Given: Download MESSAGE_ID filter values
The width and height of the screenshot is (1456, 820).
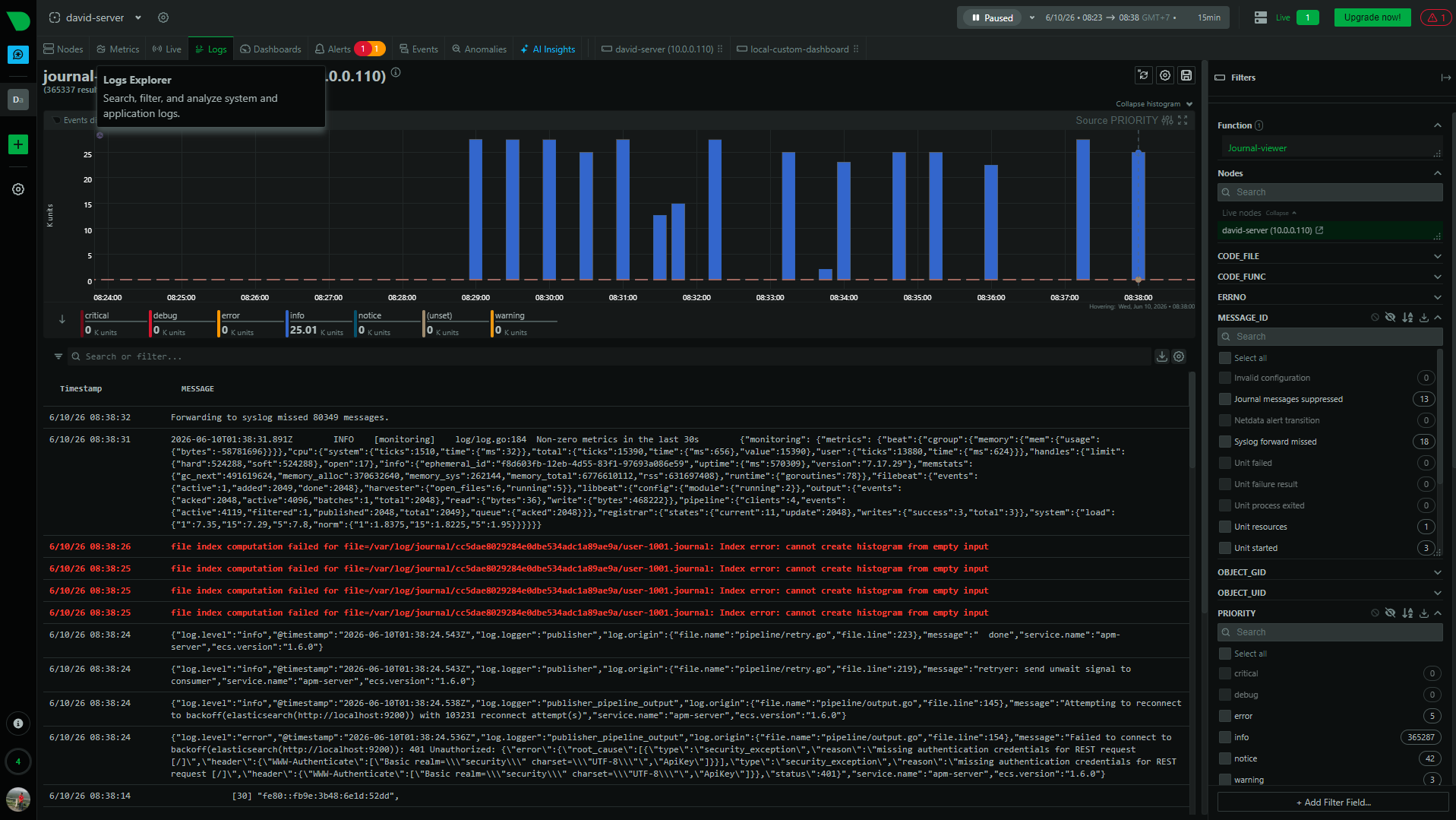Looking at the screenshot, I should (x=1424, y=318).
